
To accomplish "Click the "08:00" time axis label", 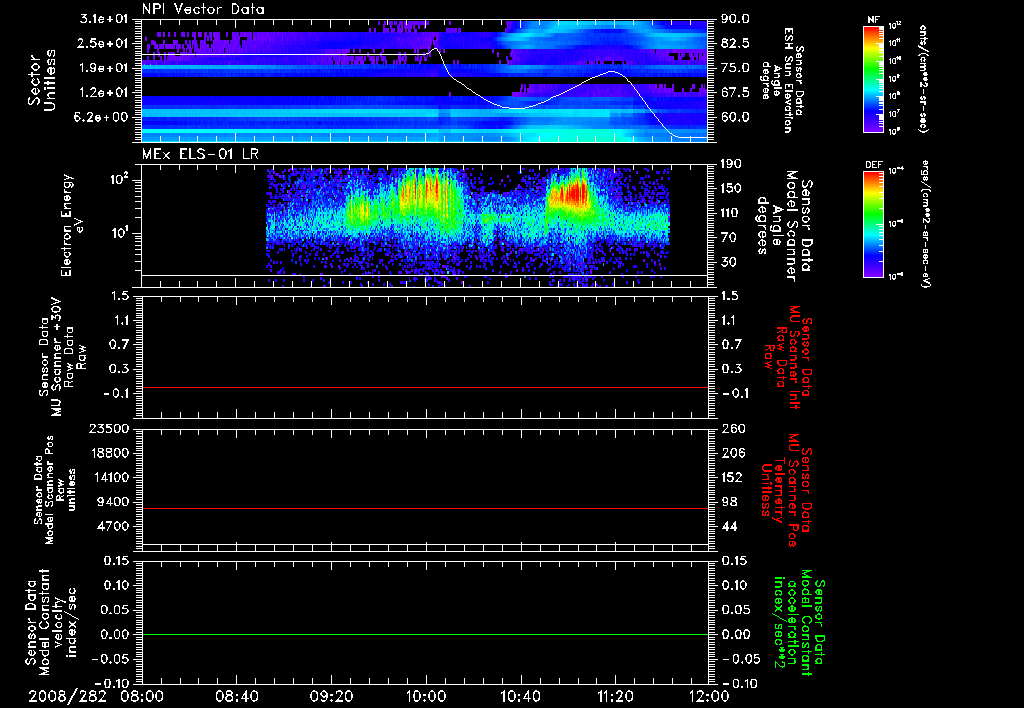I will [142, 696].
